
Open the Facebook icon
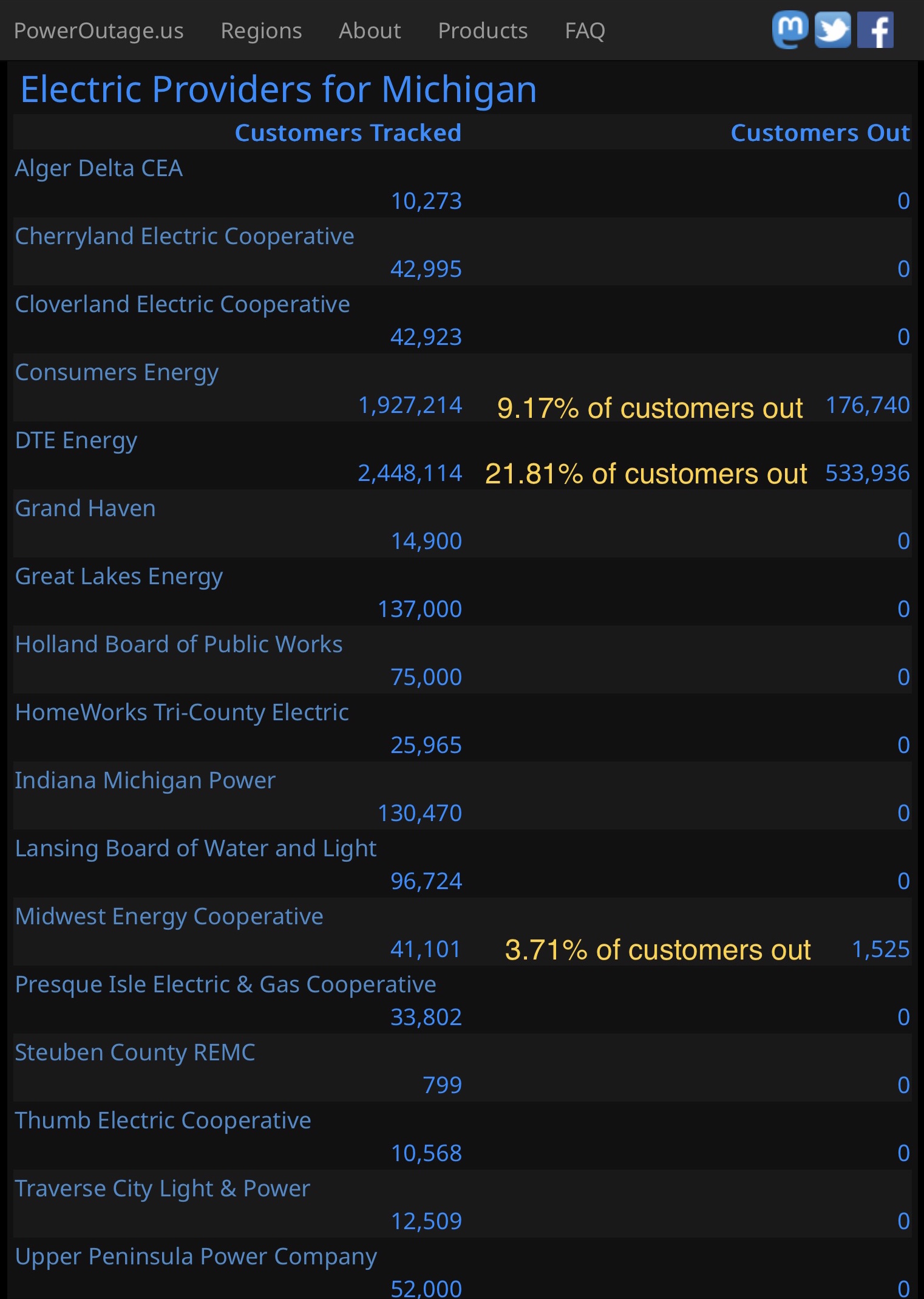(875, 30)
